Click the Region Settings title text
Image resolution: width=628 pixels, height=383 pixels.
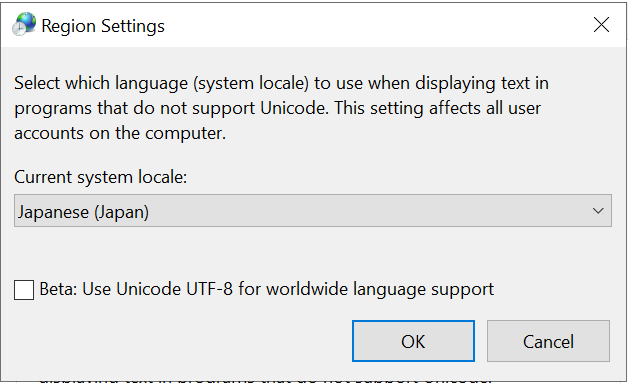click(103, 26)
